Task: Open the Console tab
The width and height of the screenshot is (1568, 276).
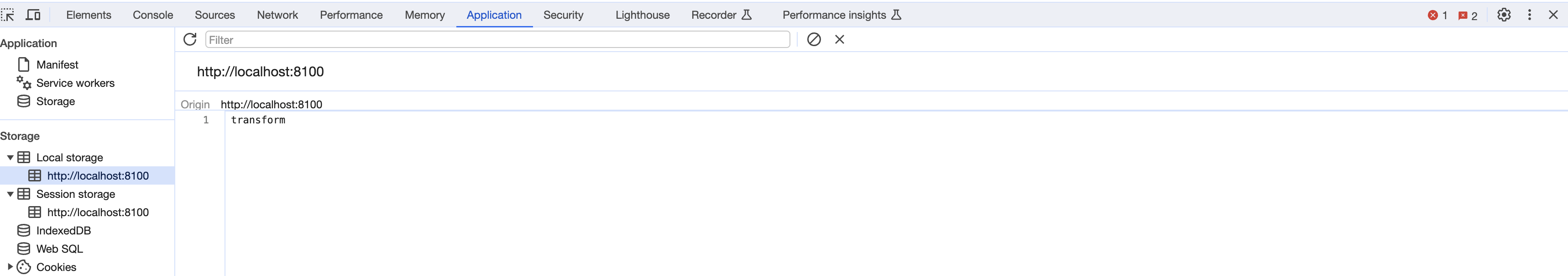Action: pyautogui.click(x=153, y=15)
